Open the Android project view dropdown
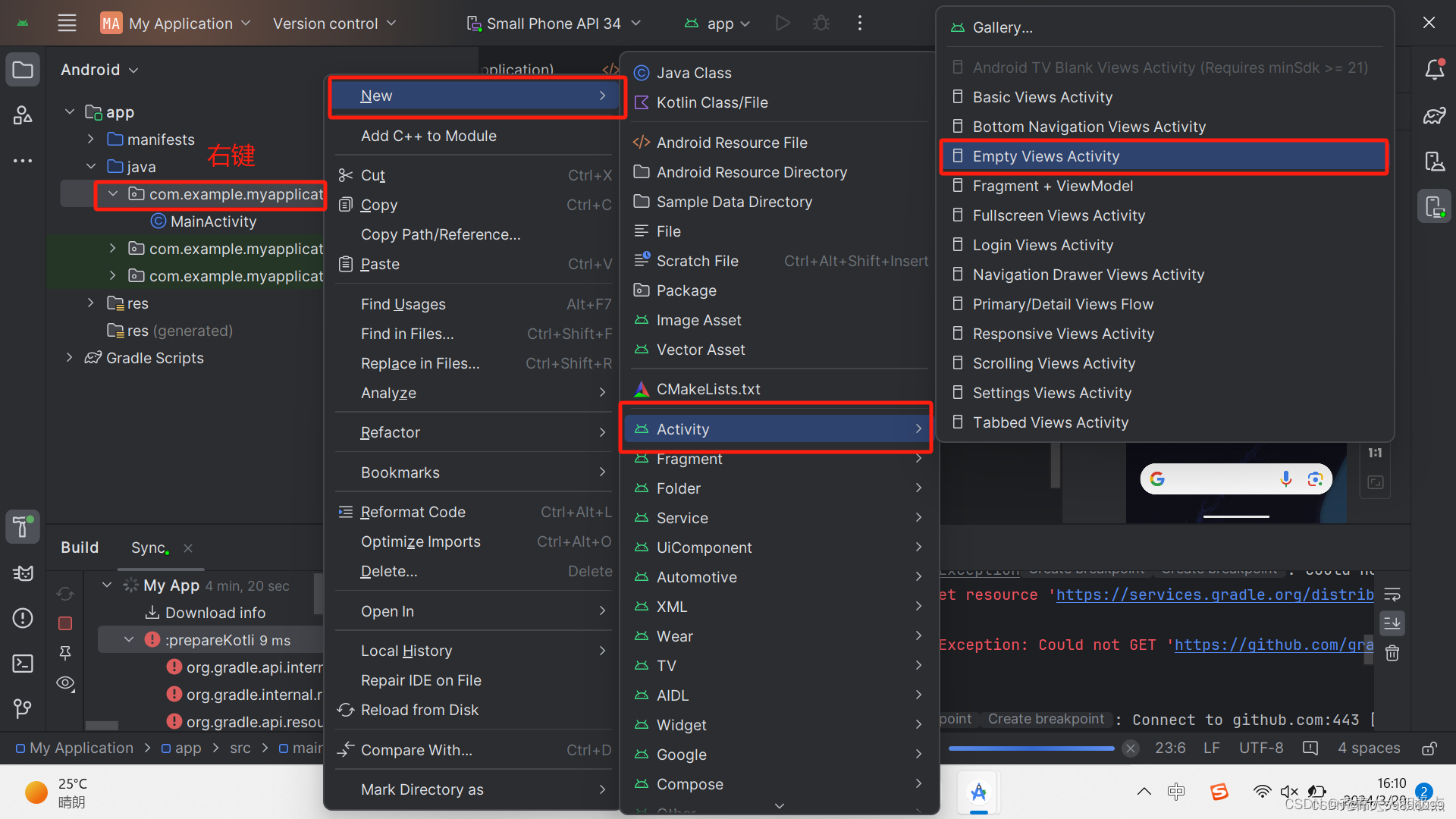This screenshot has width=1456, height=819. [99, 70]
